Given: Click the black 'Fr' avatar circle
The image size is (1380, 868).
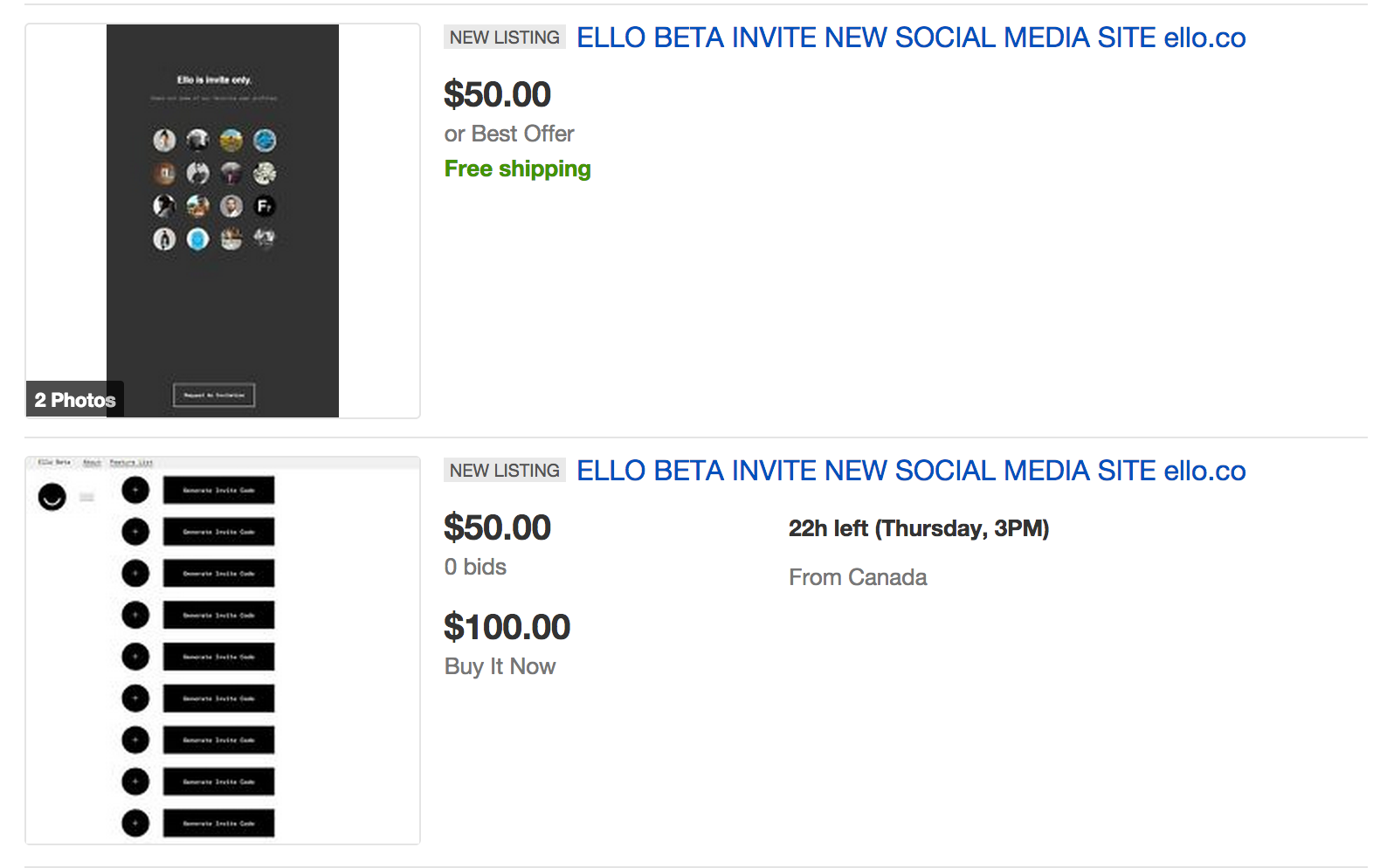Looking at the screenshot, I should pos(265,206).
